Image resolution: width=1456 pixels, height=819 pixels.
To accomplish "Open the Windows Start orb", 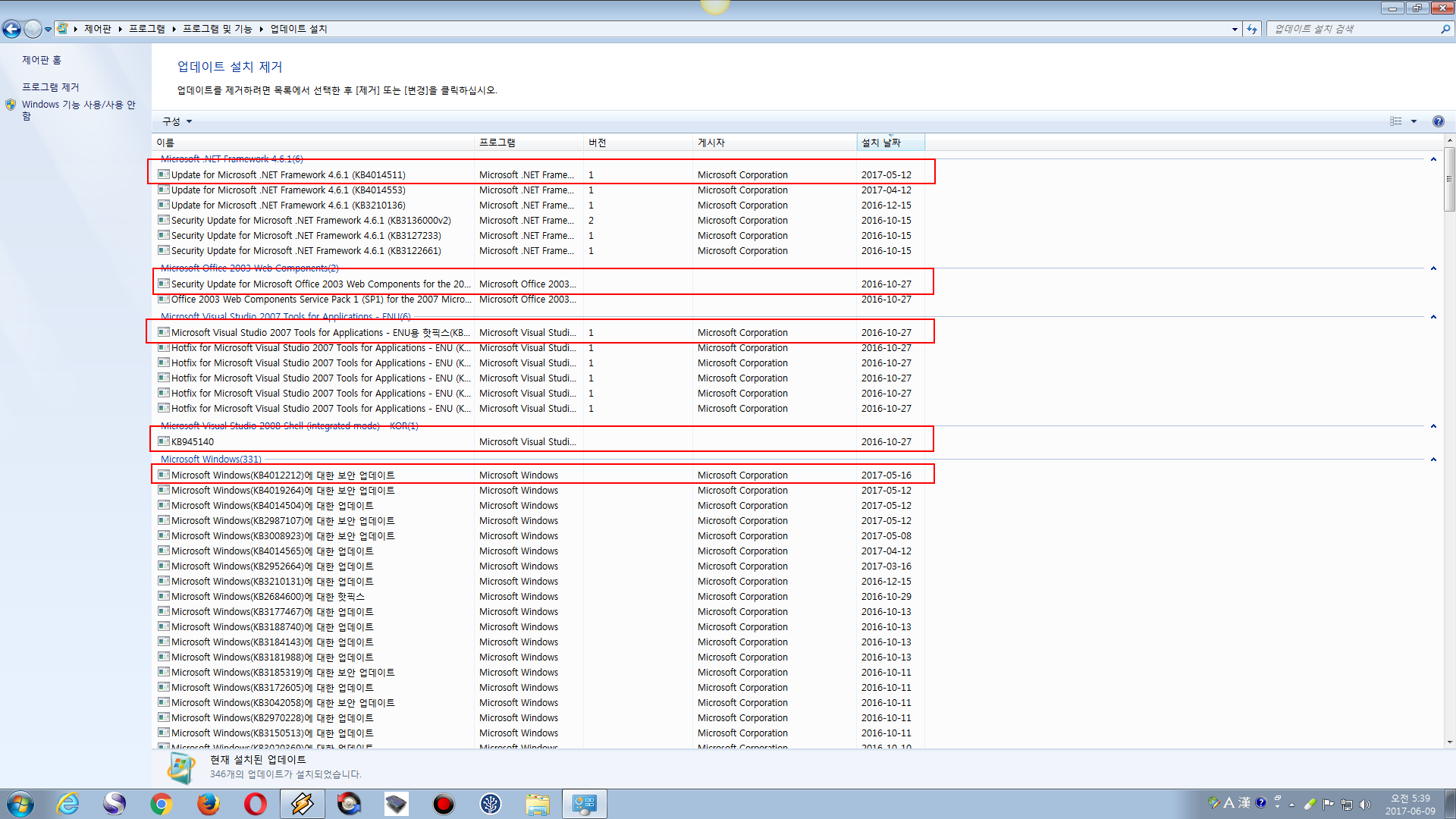I will click(20, 804).
